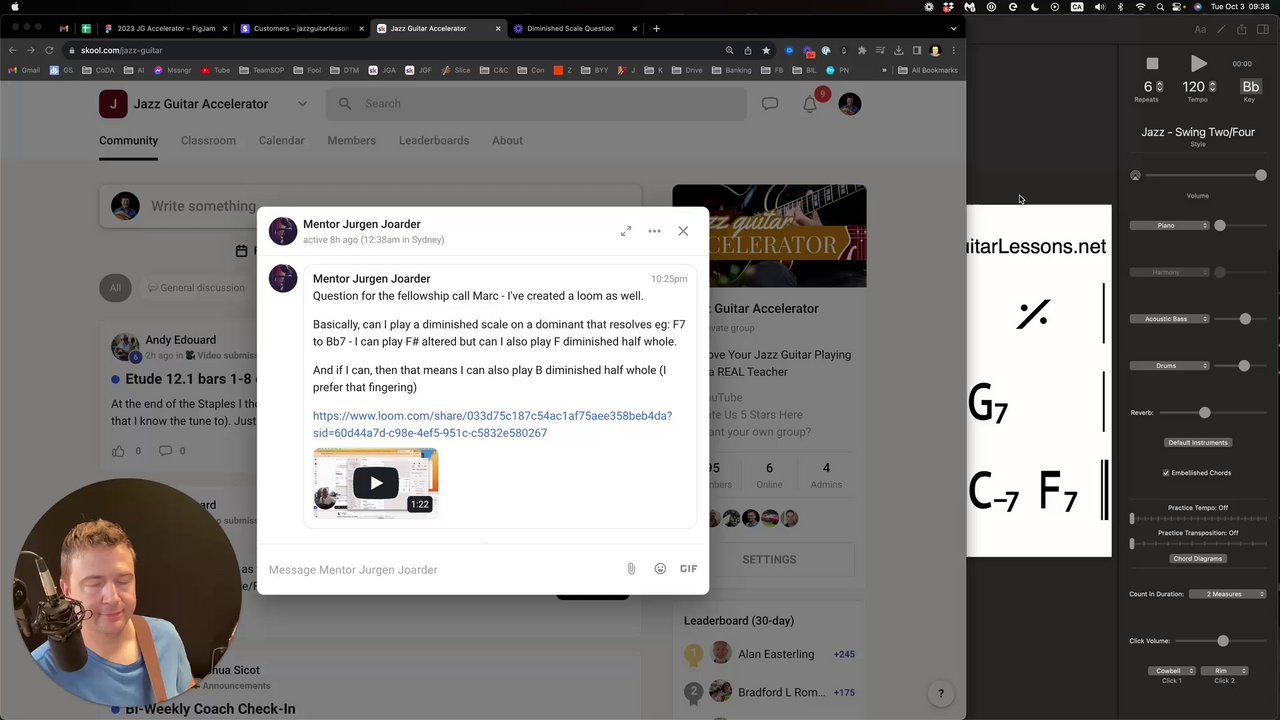1280x720 pixels.
Task: Open the Gmail bookmark
Action: click(x=24, y=70)
